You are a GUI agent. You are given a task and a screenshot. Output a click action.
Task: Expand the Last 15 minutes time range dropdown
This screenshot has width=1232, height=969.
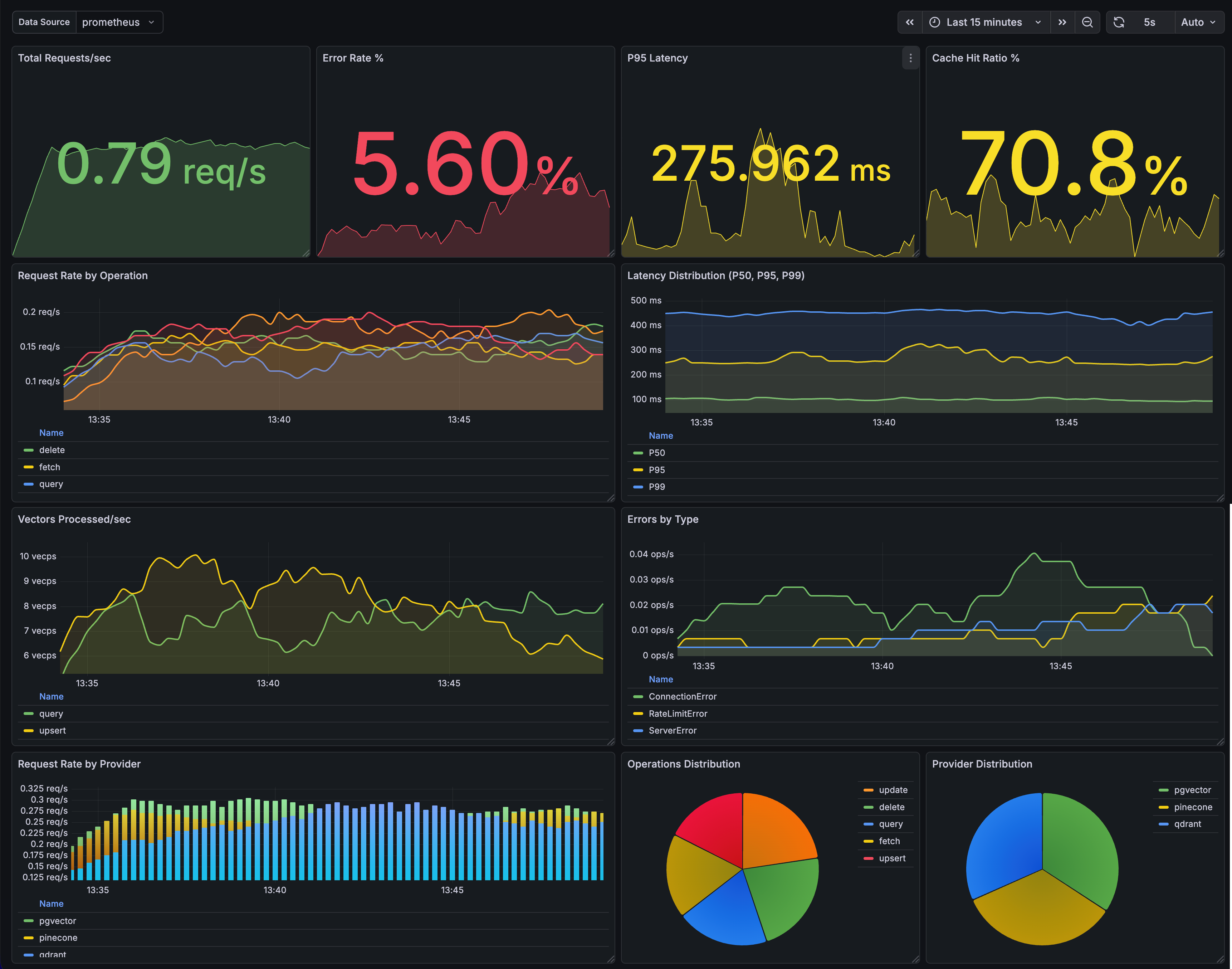click(x=984, y=22)
